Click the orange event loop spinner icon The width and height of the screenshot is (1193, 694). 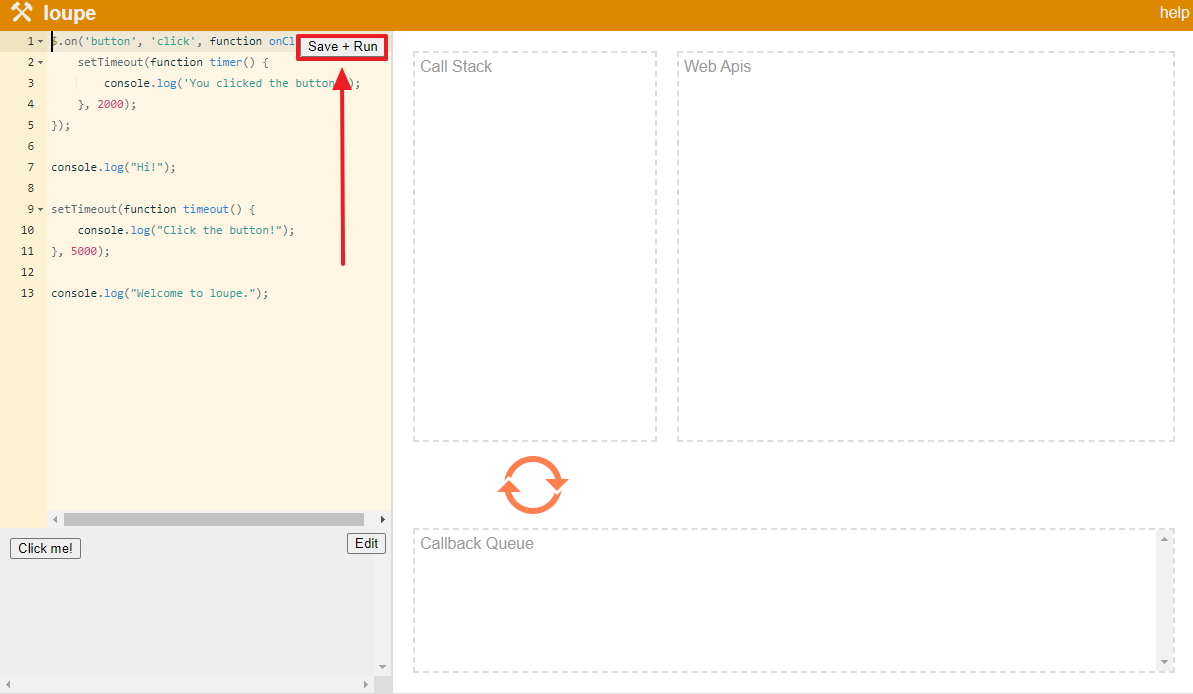pyautogui.click(x=533, y=485)
